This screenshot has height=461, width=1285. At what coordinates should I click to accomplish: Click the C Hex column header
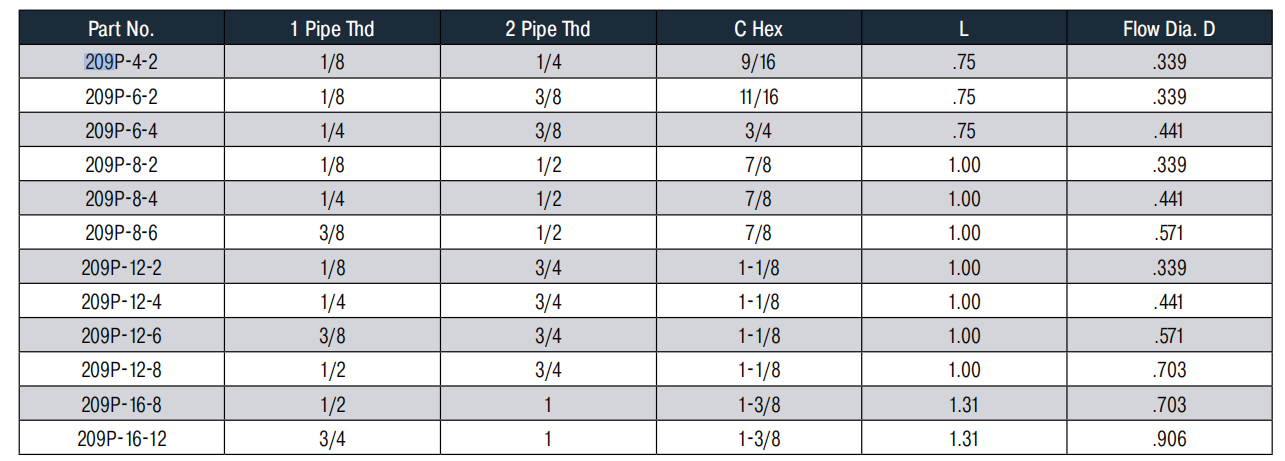click(758, 29)
